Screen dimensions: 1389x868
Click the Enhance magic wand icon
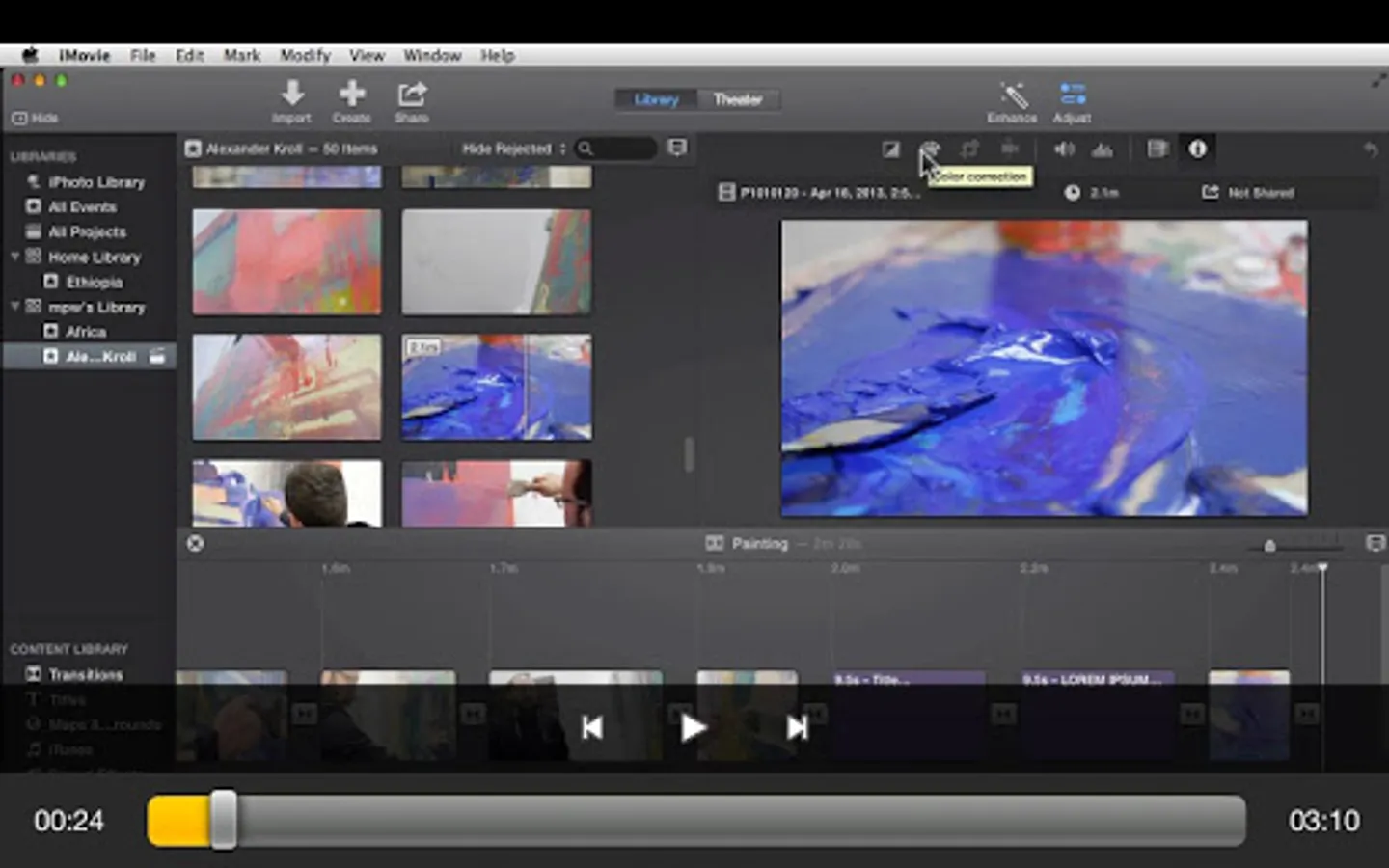(x=1012, y=95)
